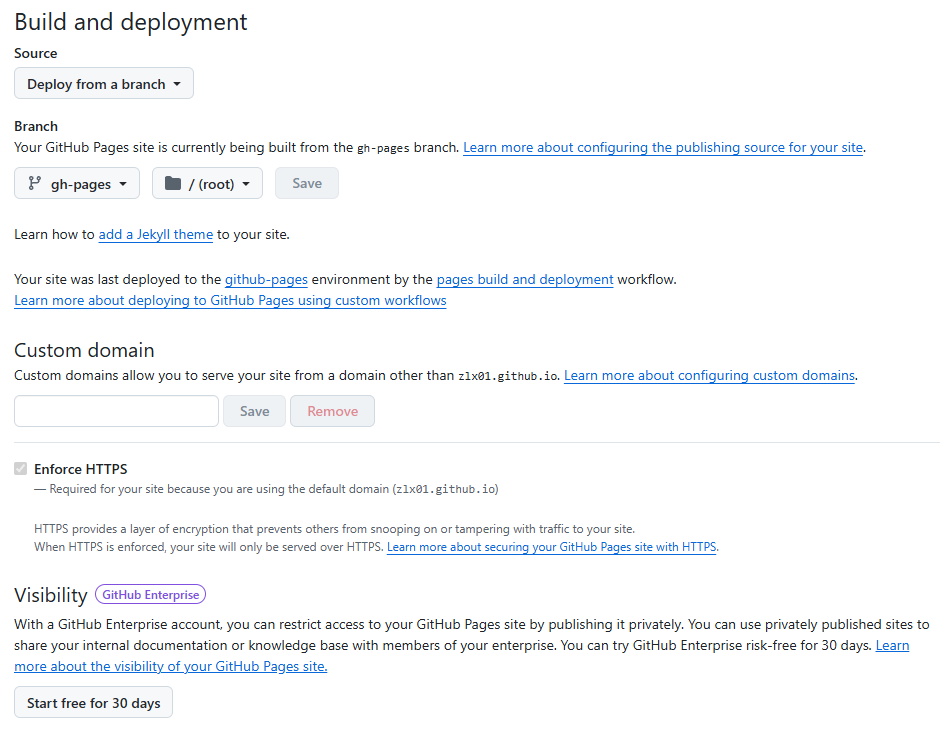Image resolution: width=951 pixels, height=734 pixels.
Task: Click the Custom domain heading
Action: (x=84, y=350)
